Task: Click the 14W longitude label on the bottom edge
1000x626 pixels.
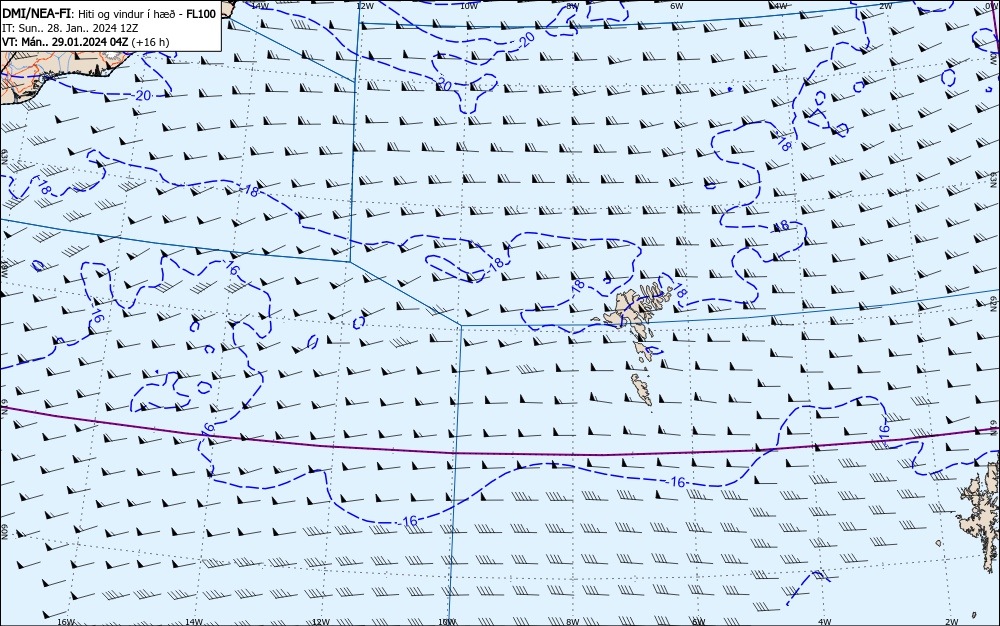Action: tap(194, 622)
